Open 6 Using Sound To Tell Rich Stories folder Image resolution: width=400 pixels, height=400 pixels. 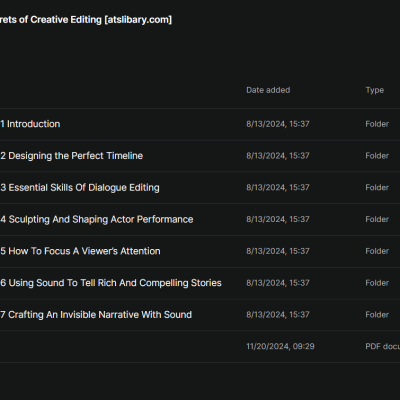tap(111, 283)
